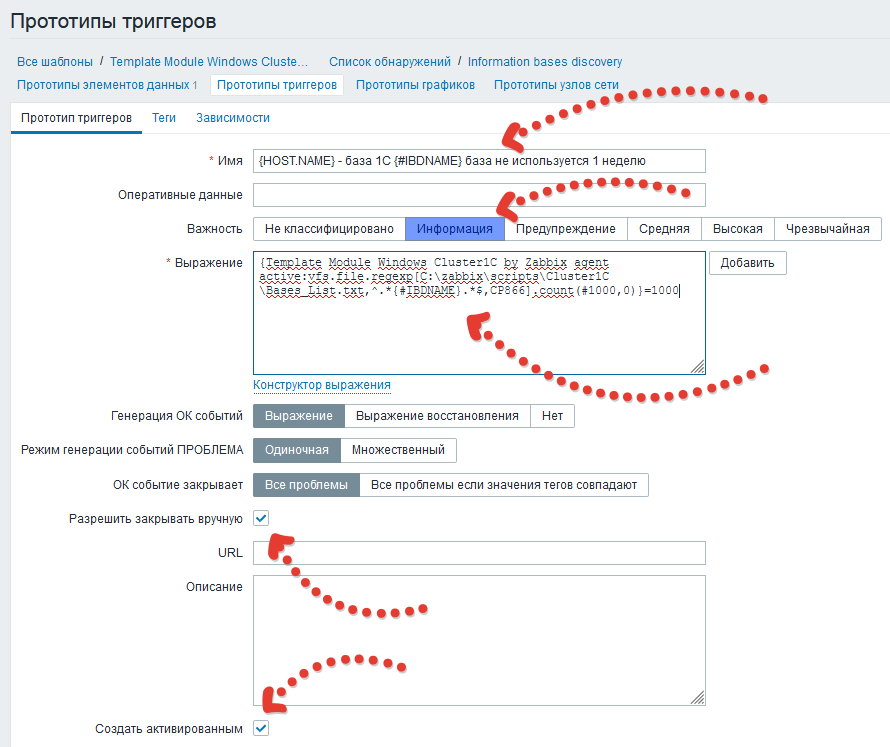Toggle the 'Создать активированным' checkbox
This screenshot has height=747, width=890.
point(261,728)
